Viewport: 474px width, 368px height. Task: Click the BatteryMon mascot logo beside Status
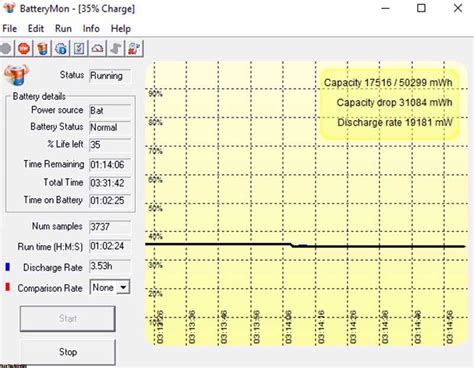17,75
